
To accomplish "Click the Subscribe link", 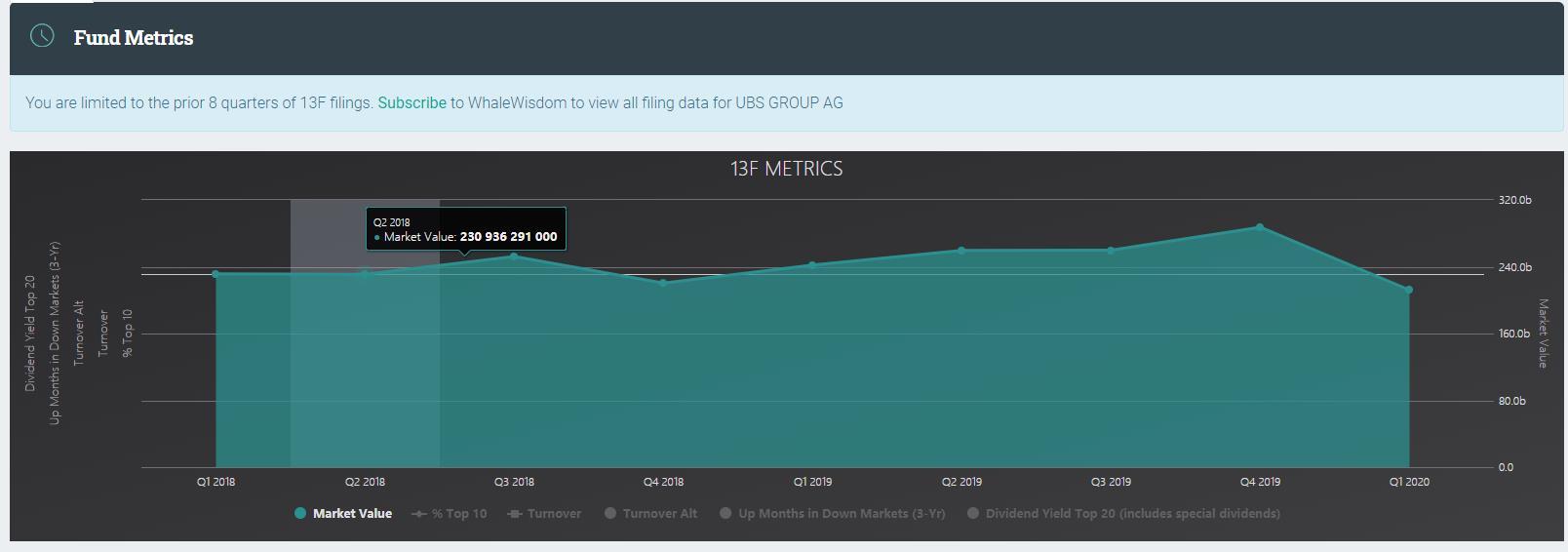I will point(412,102).
